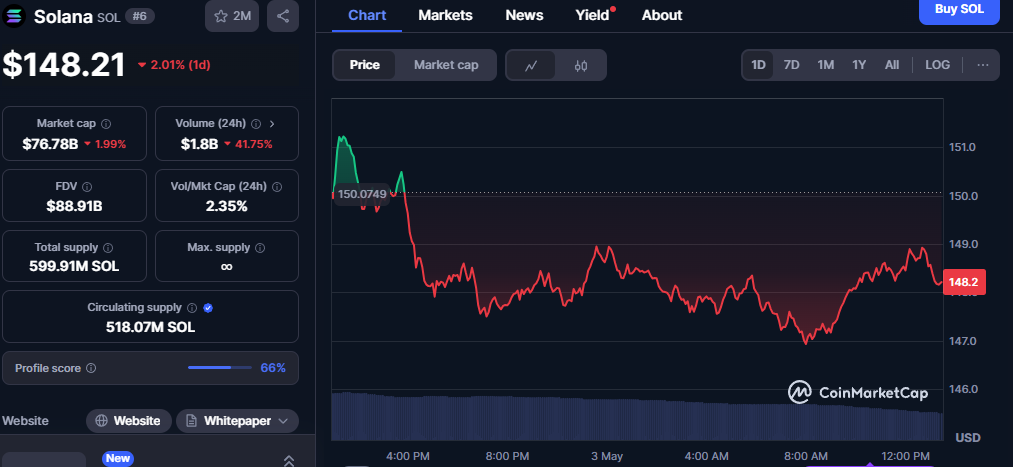Add Solana to watchlist with star icon
This screenshot has height=467, width=1013.
tap(220, 16)
